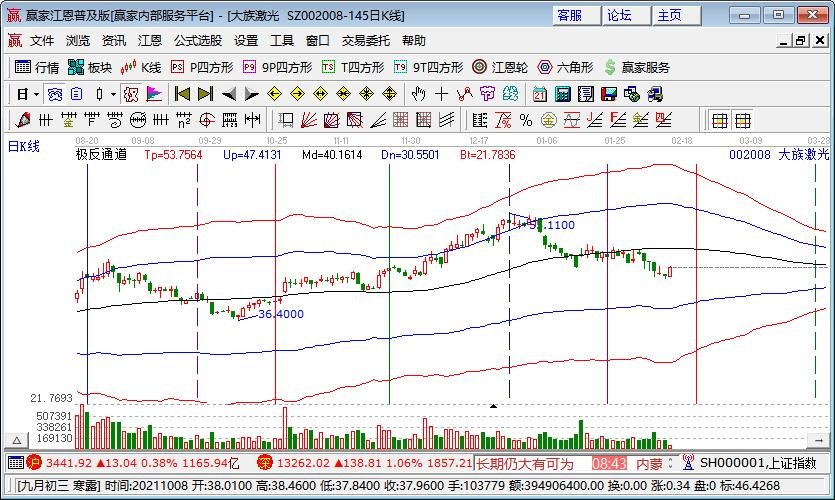Select the n² time-line tool
Image resolution: width=835 pixels, height=500 pixels.
[184, 120]
